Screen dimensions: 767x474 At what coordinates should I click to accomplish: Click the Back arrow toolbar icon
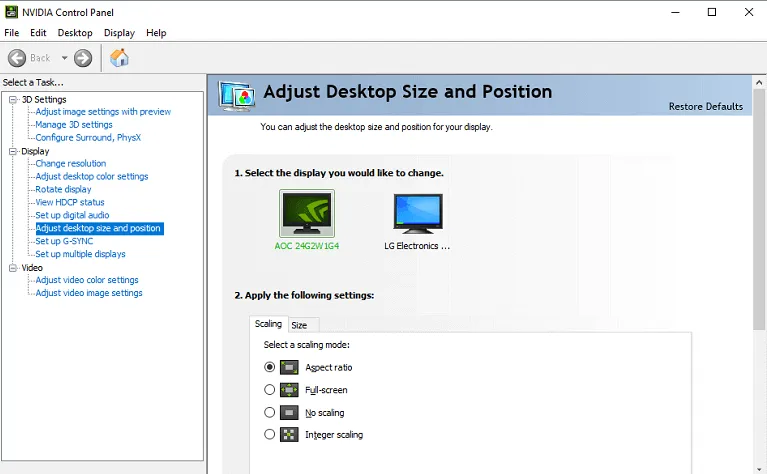point(17,58)
